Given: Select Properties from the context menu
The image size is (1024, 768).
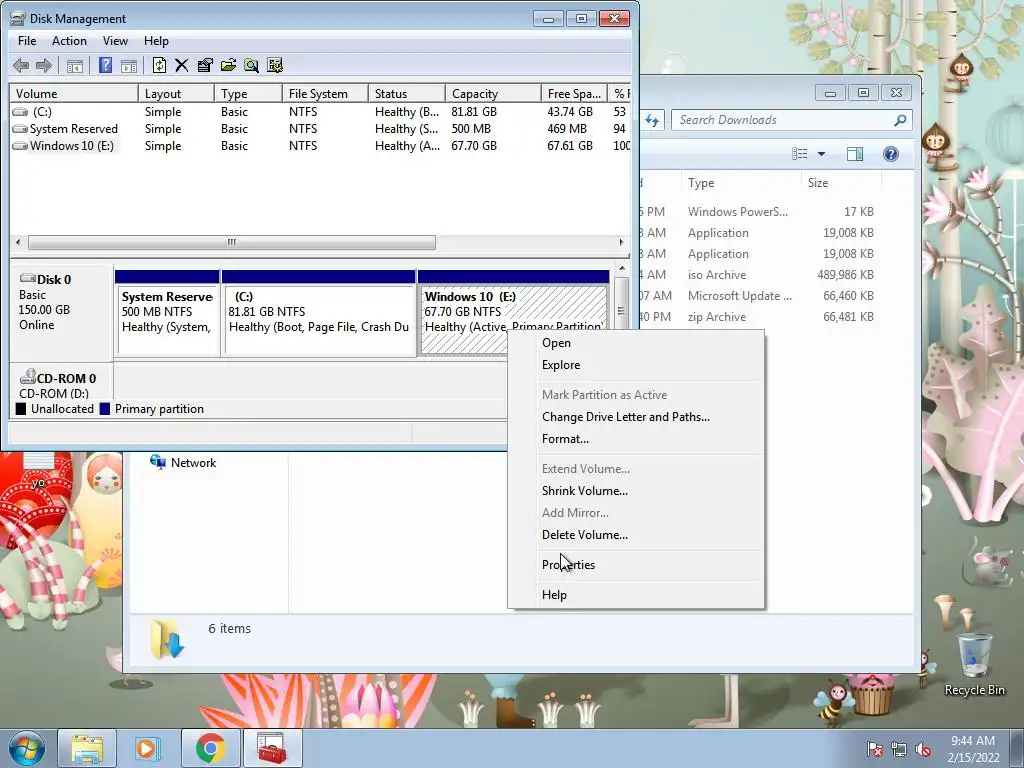Looking at the screenshot, I should tap(636, 565).
